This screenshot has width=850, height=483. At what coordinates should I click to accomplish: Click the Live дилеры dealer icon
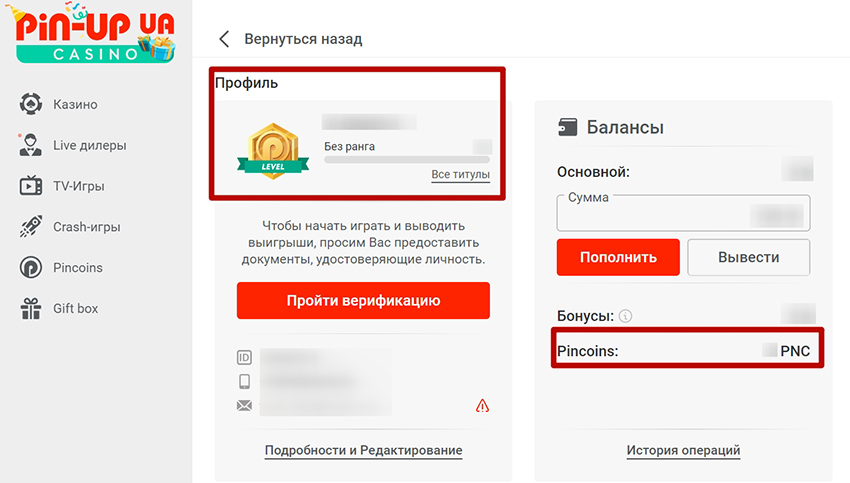pyautogui.click(x=30, y=145)
